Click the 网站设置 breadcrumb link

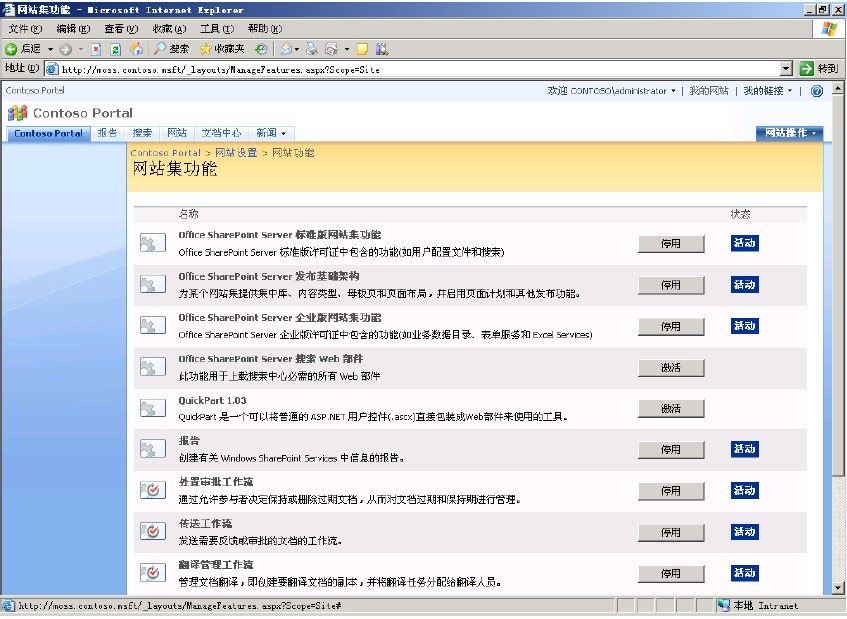[x=236, y=153]
